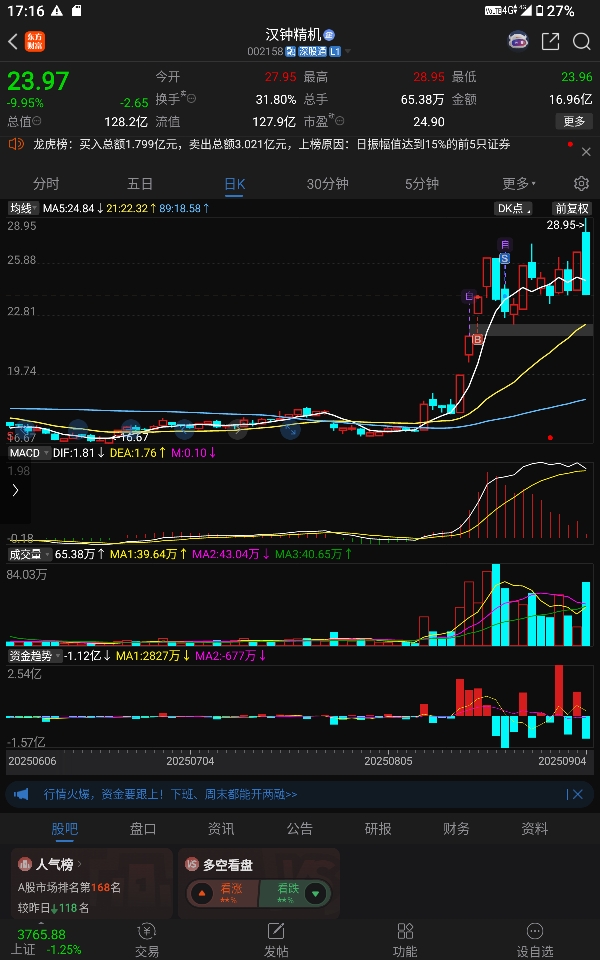Open the 公告 tab
This screenshot has height=960, width=600.
click(299, 829)
